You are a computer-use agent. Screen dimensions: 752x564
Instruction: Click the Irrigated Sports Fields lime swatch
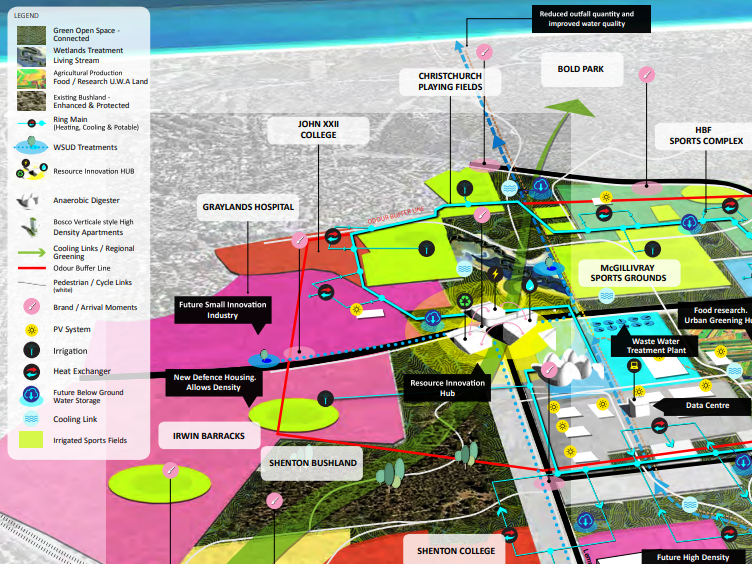[31, 440]
